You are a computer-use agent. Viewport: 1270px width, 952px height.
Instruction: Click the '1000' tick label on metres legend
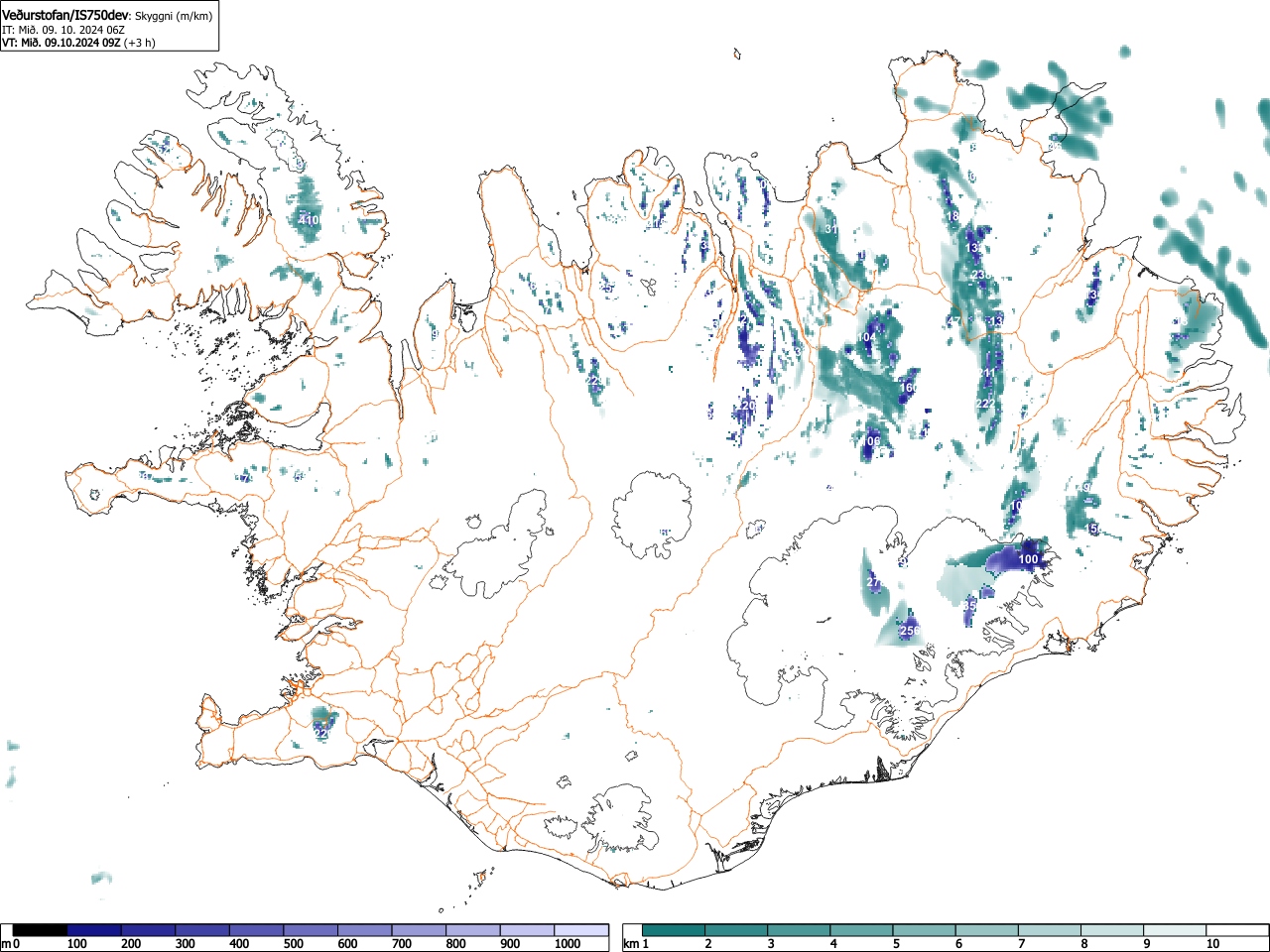pos(568,944)
